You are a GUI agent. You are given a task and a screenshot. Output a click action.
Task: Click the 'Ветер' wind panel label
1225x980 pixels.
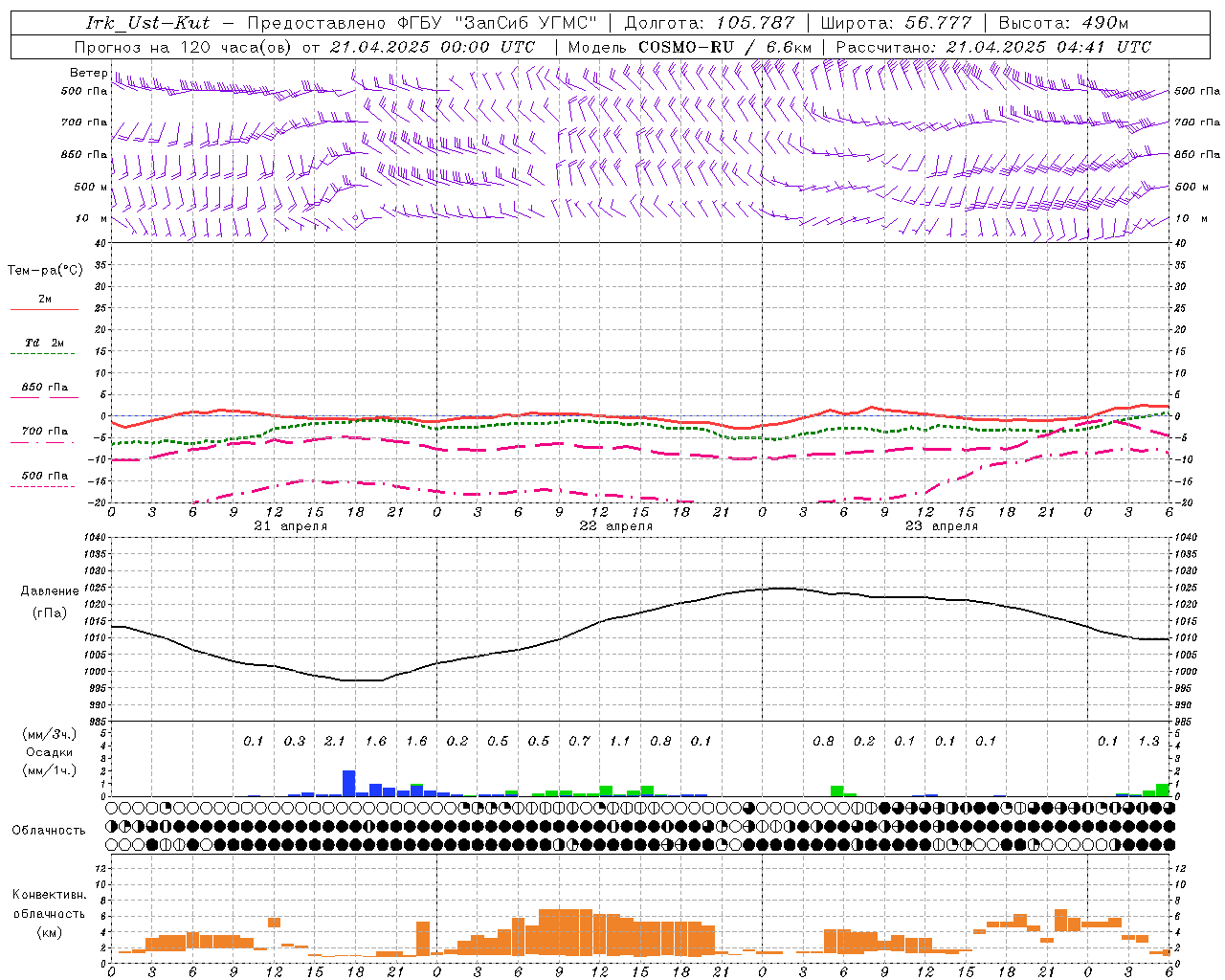point(89,73)
